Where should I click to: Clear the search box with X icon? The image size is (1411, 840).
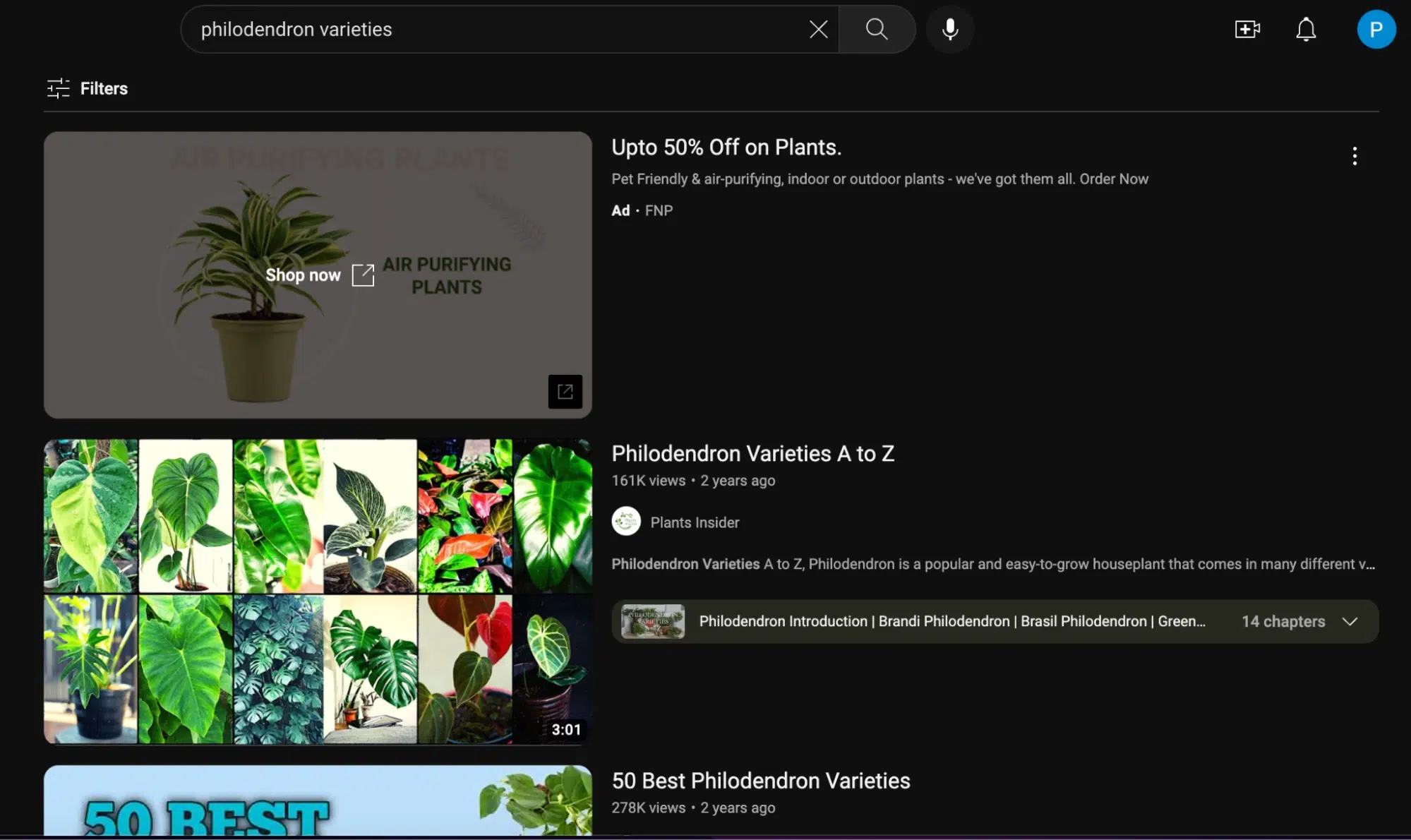tap(818, 29)
